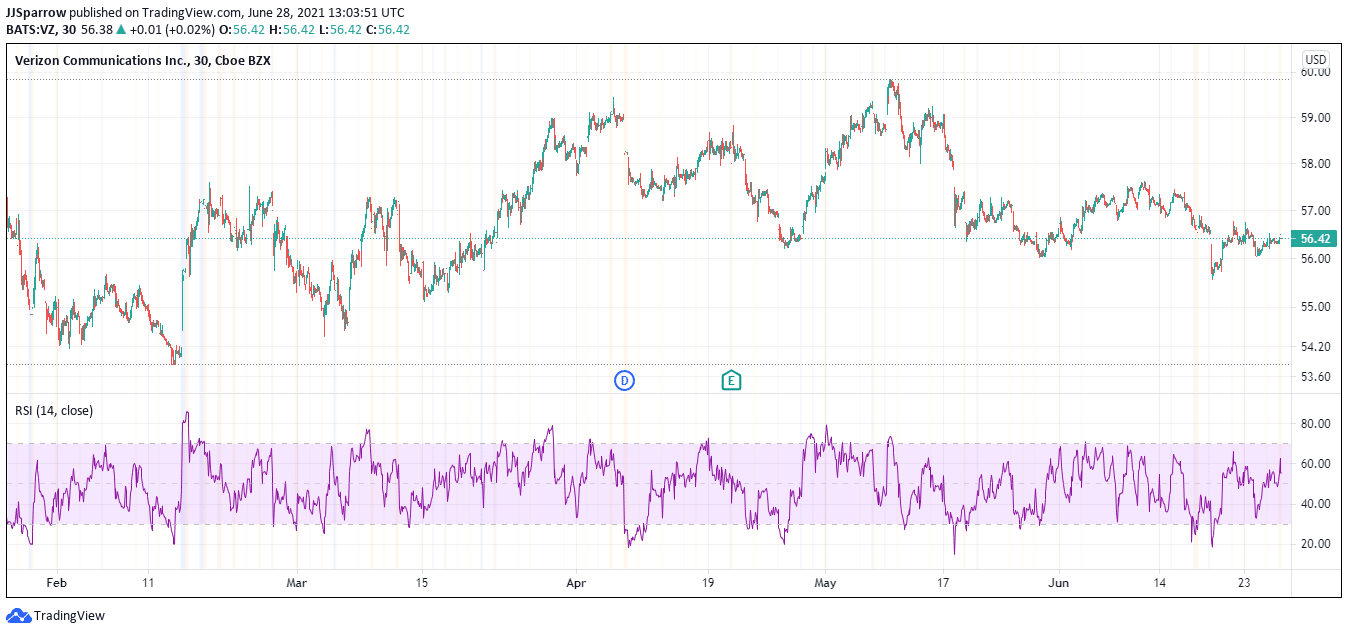This screenshot has width=1348, height=634.
Task: Click the TradingView wordmark at bottom left
Action: pos(69,616)
